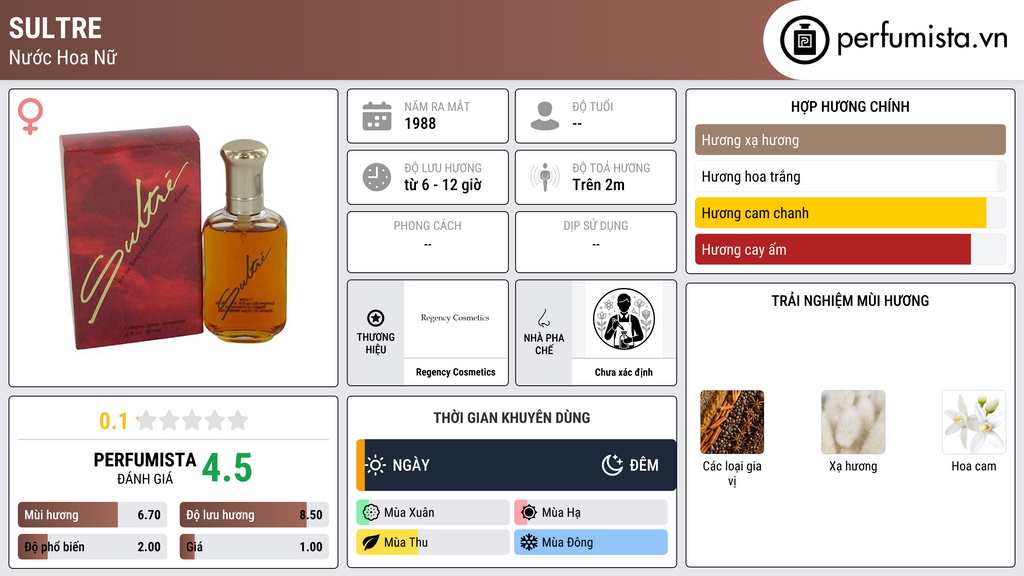Open the Xạ hương musk thumbnail

[853, 422]
